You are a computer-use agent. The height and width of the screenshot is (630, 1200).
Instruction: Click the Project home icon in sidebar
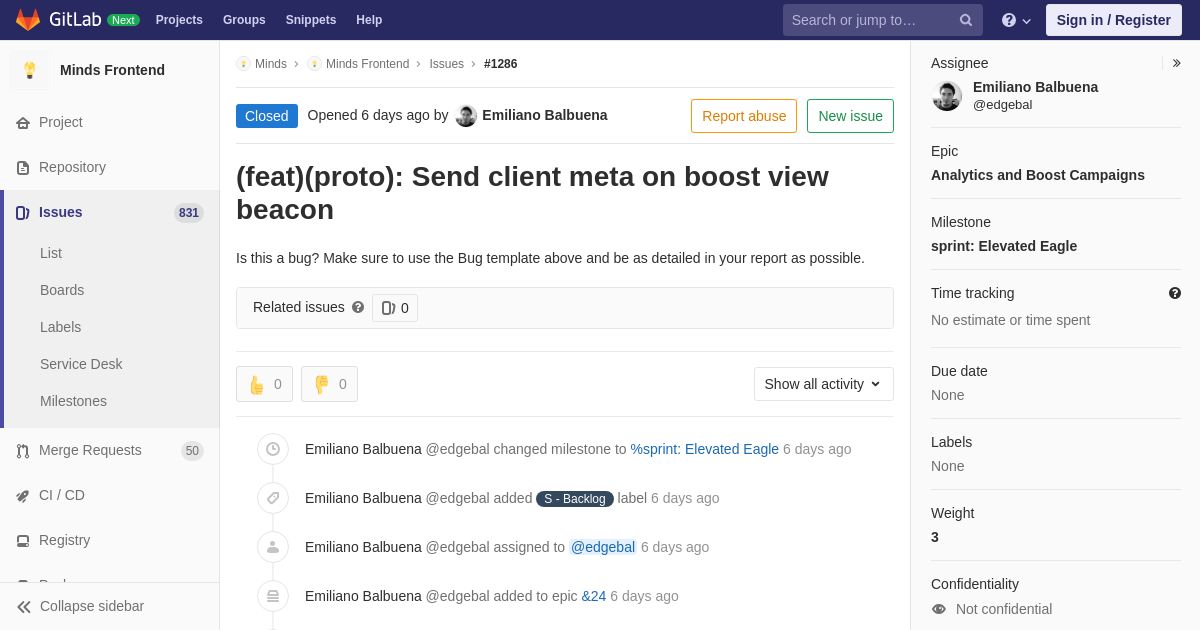[23, 123]
